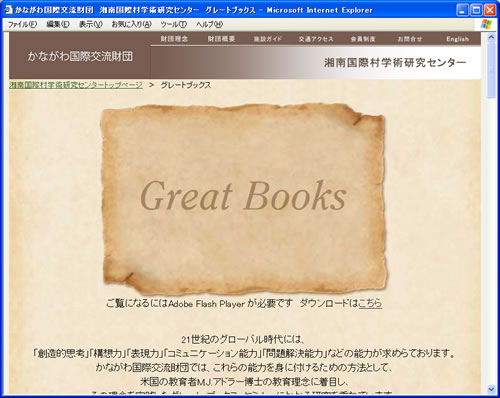The image size is (500, 398).
Task: Open the ファイル(F) menu
Action: (x=22, y=24)
